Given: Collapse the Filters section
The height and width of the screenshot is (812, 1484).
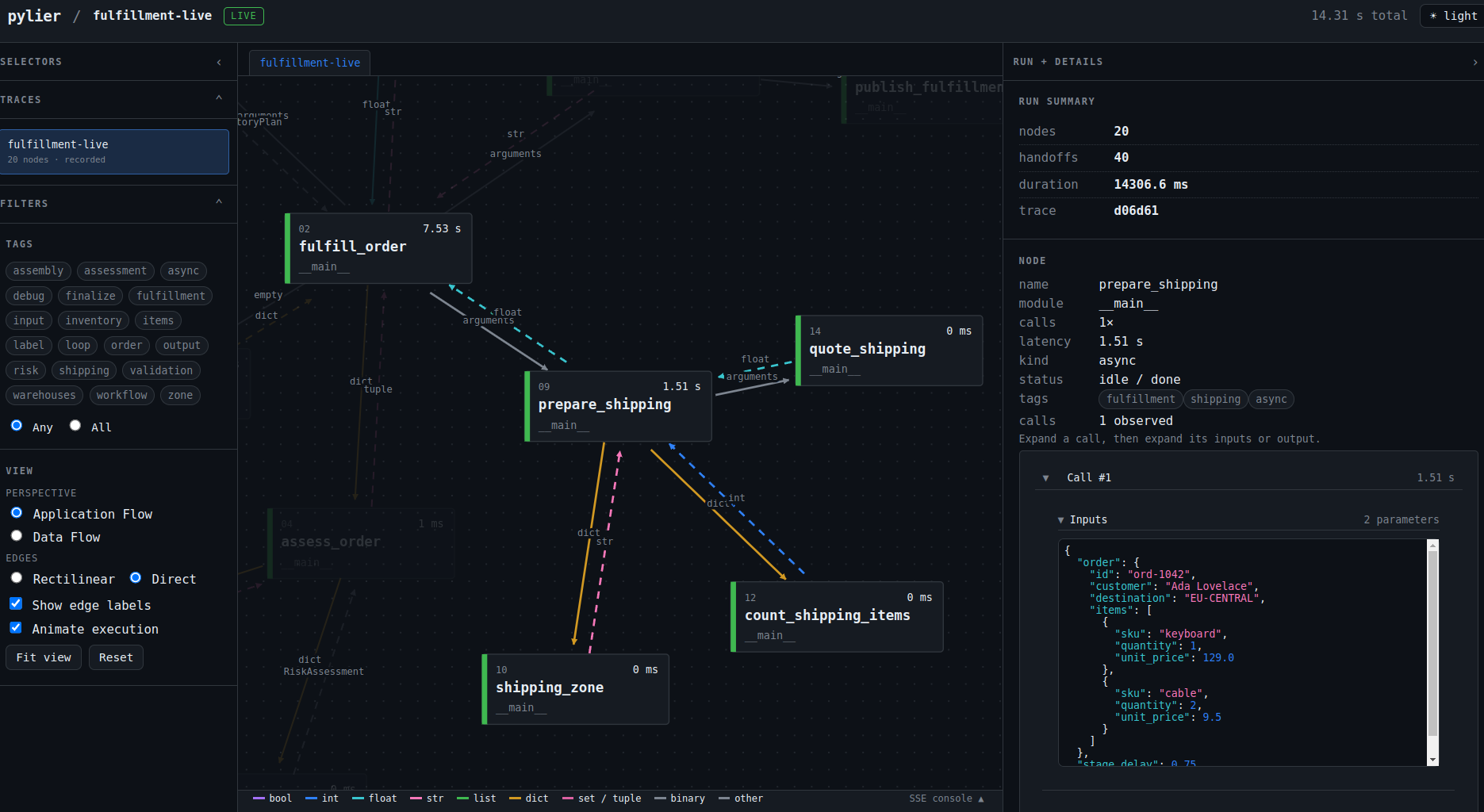Looking at the screenshot, I should pos(219,202).
